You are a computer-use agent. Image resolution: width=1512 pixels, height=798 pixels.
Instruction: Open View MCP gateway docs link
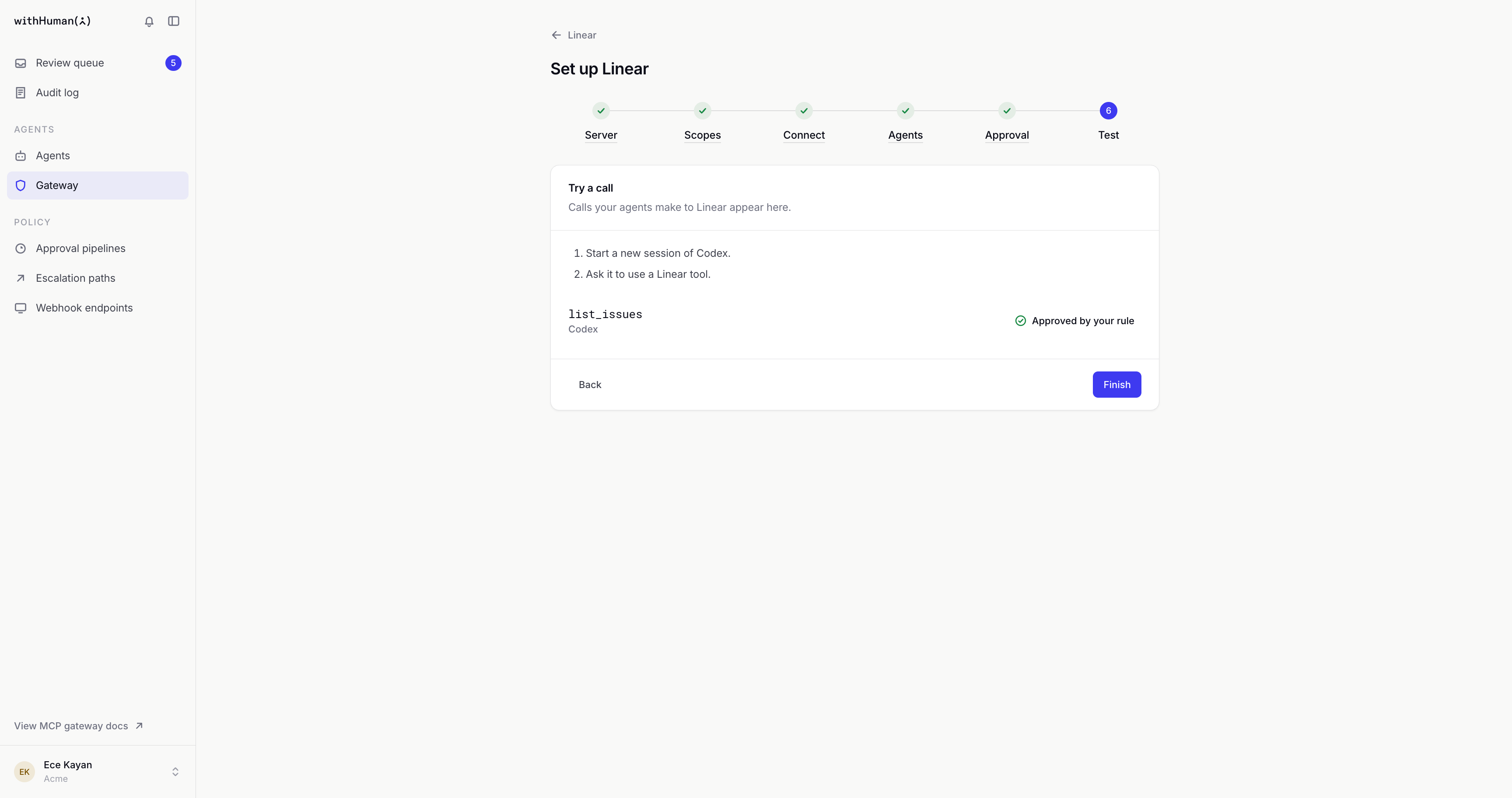pyautogui.click(x=78, y=726)
